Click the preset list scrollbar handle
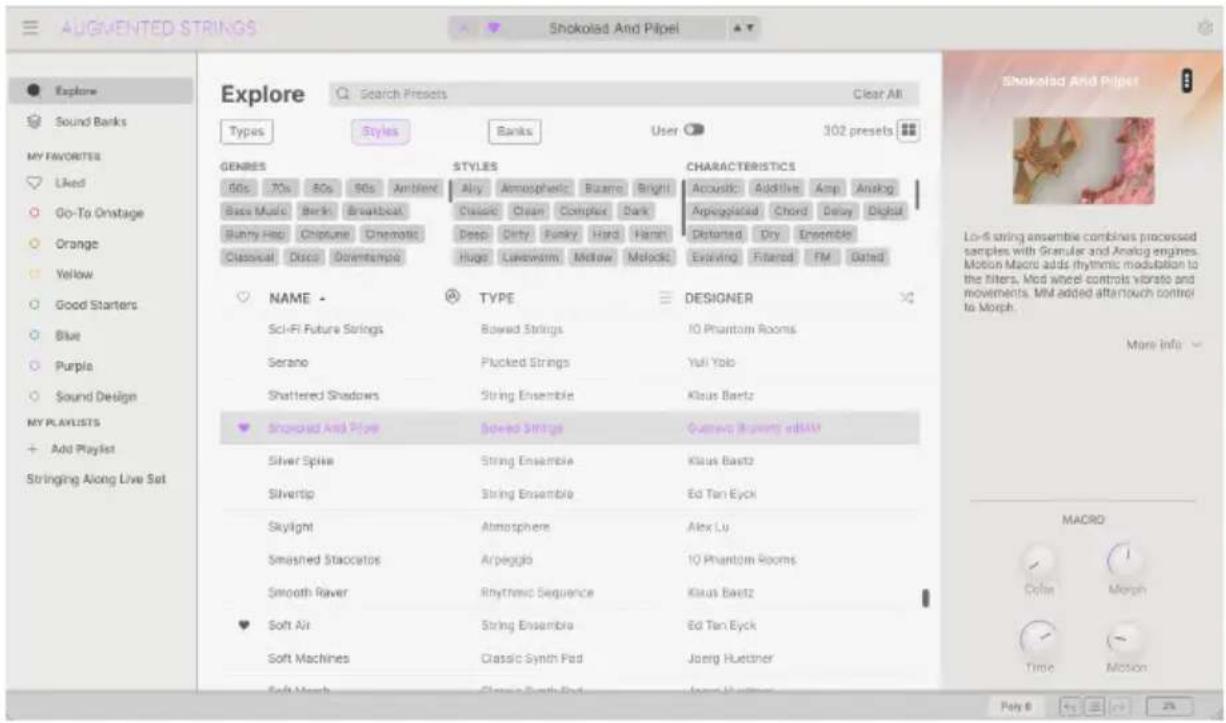The image size is (1226, 723). (x=925, y=597)
